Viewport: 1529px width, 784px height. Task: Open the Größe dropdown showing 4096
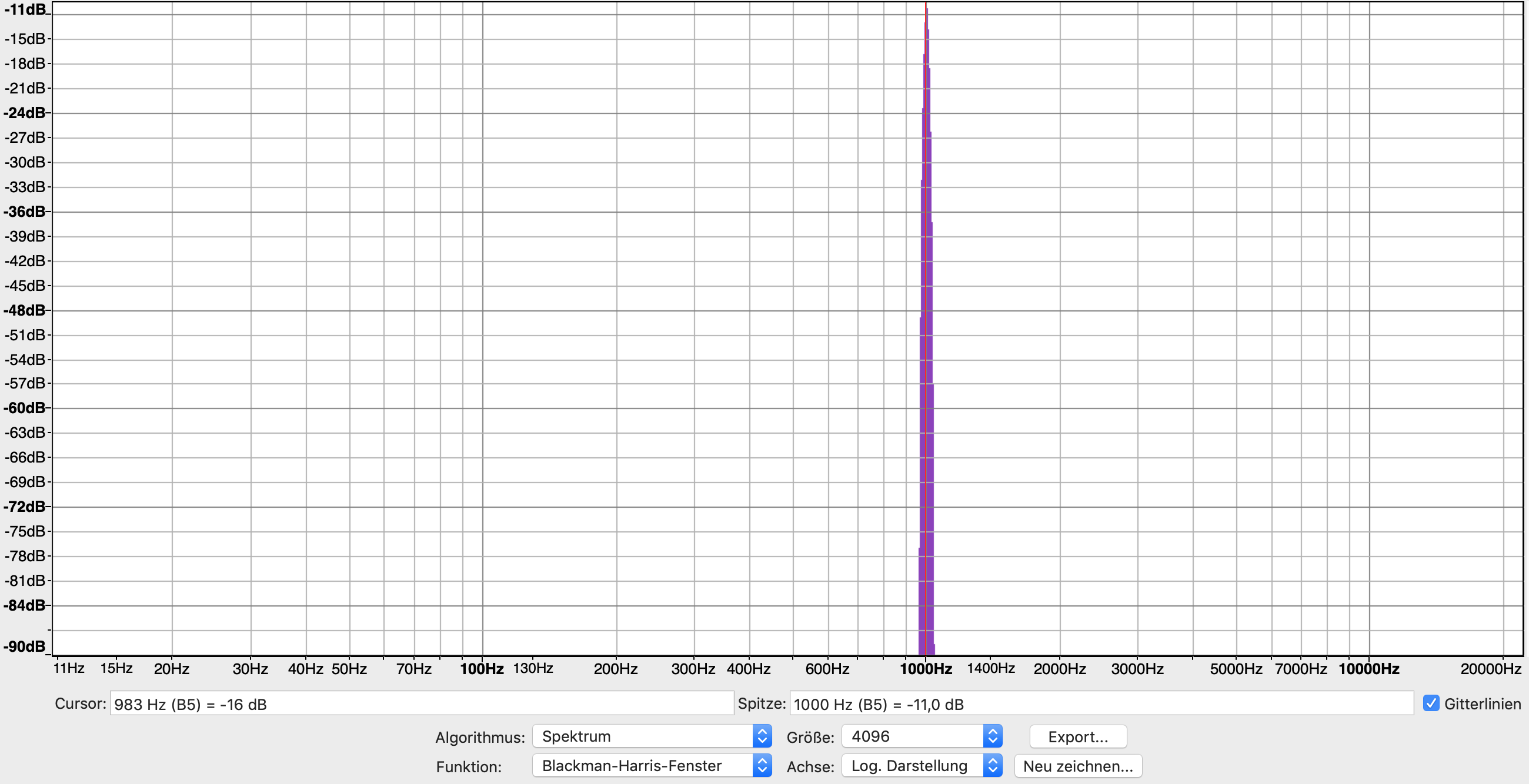(x=922, y=736)
